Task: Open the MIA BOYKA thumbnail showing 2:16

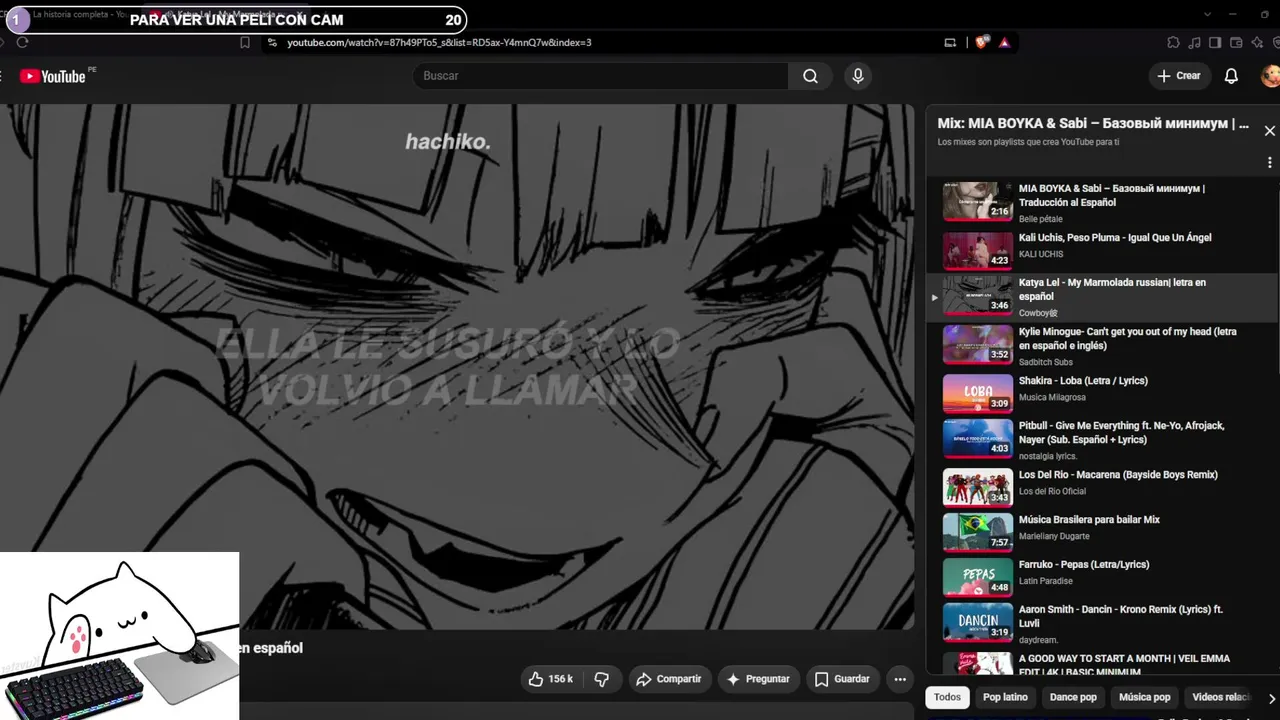Action: [978, 201]
